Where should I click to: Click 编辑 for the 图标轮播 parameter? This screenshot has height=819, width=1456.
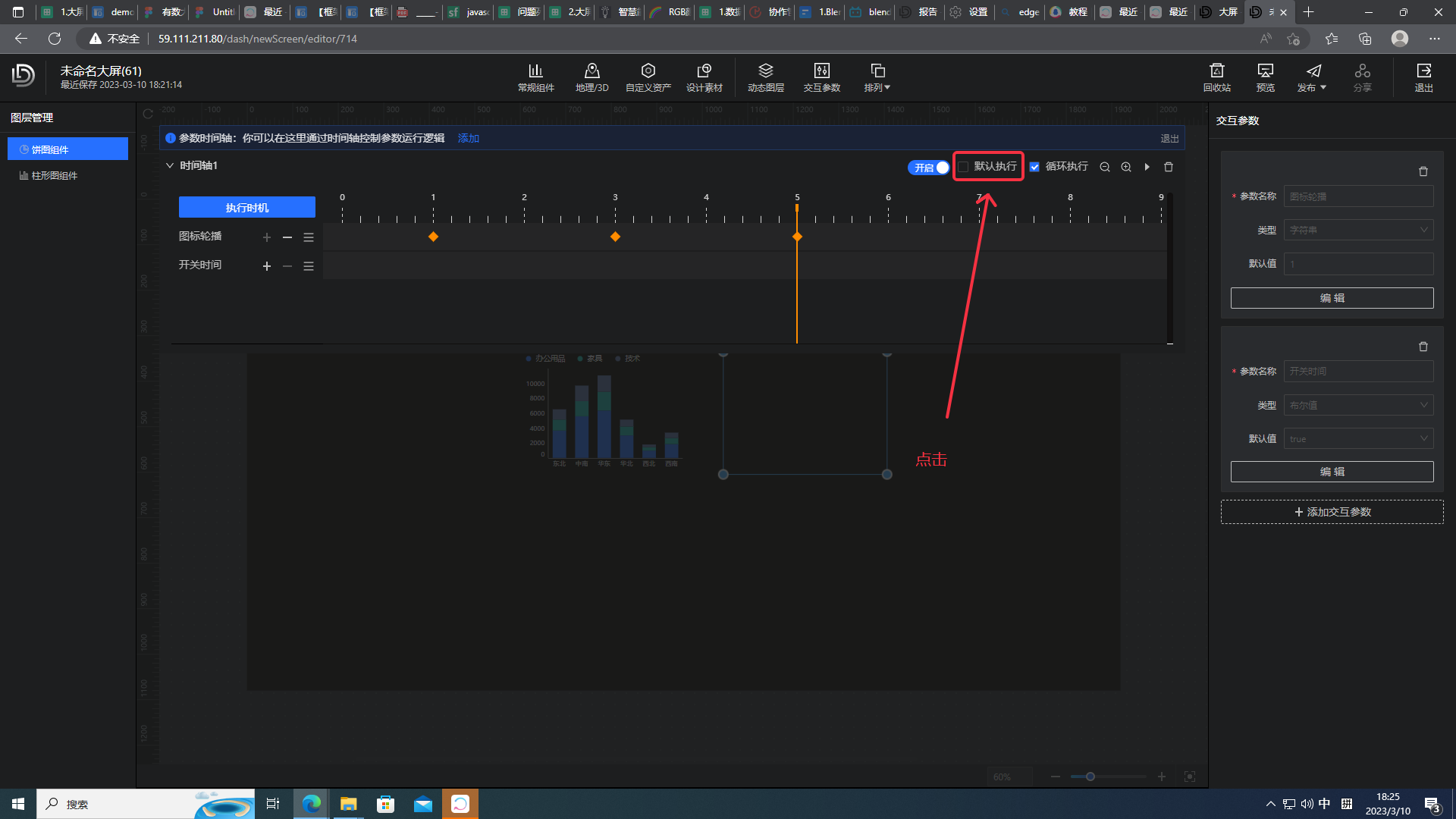(1332, 298)
